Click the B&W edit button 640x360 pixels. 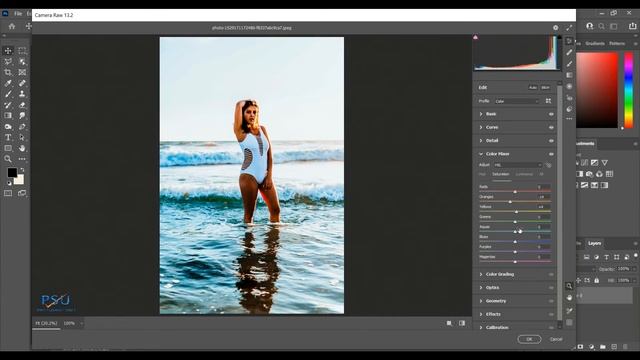(545, 87)
